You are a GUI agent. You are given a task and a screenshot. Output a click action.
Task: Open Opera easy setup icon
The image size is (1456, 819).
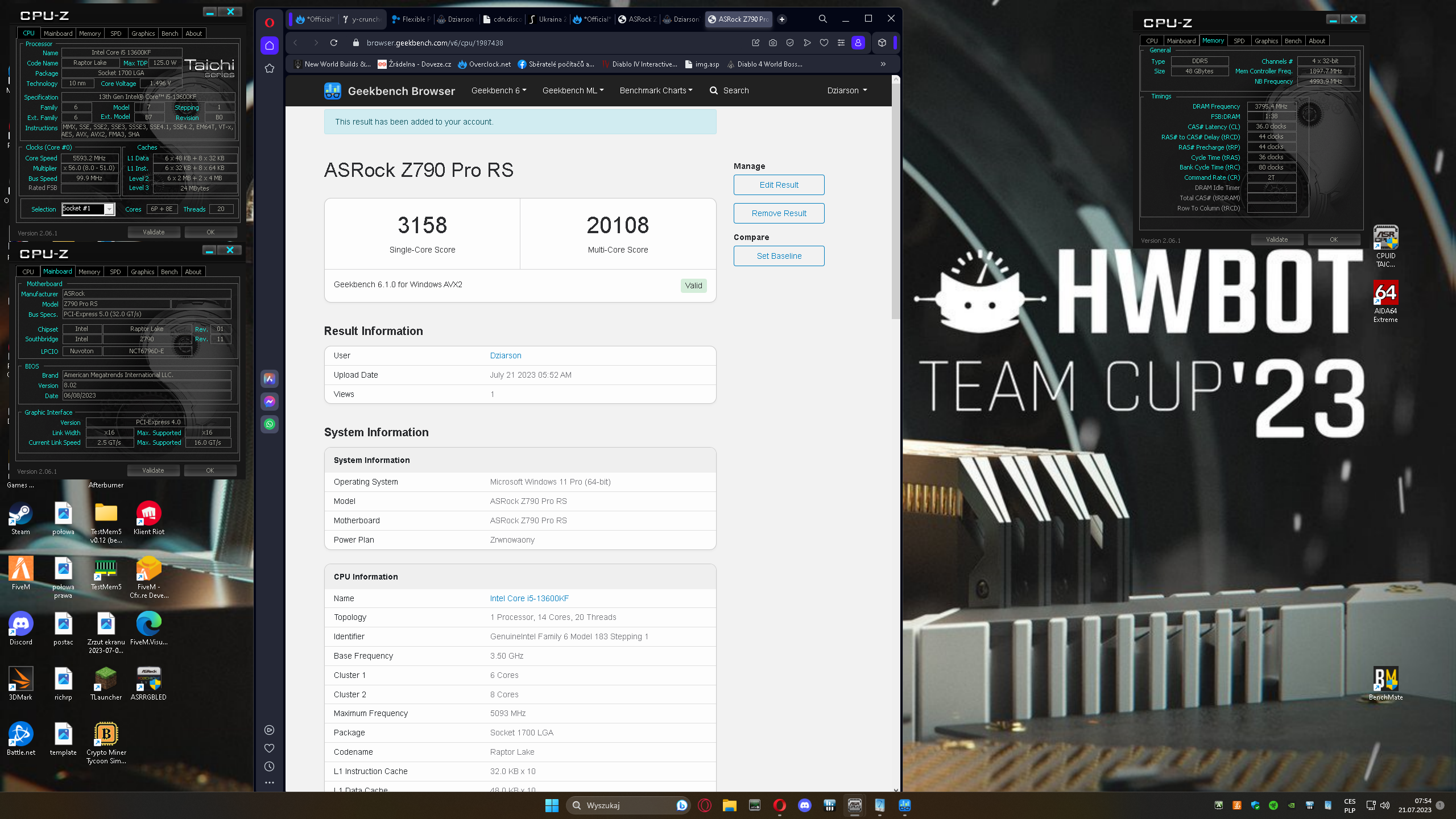tap(841, 43)
